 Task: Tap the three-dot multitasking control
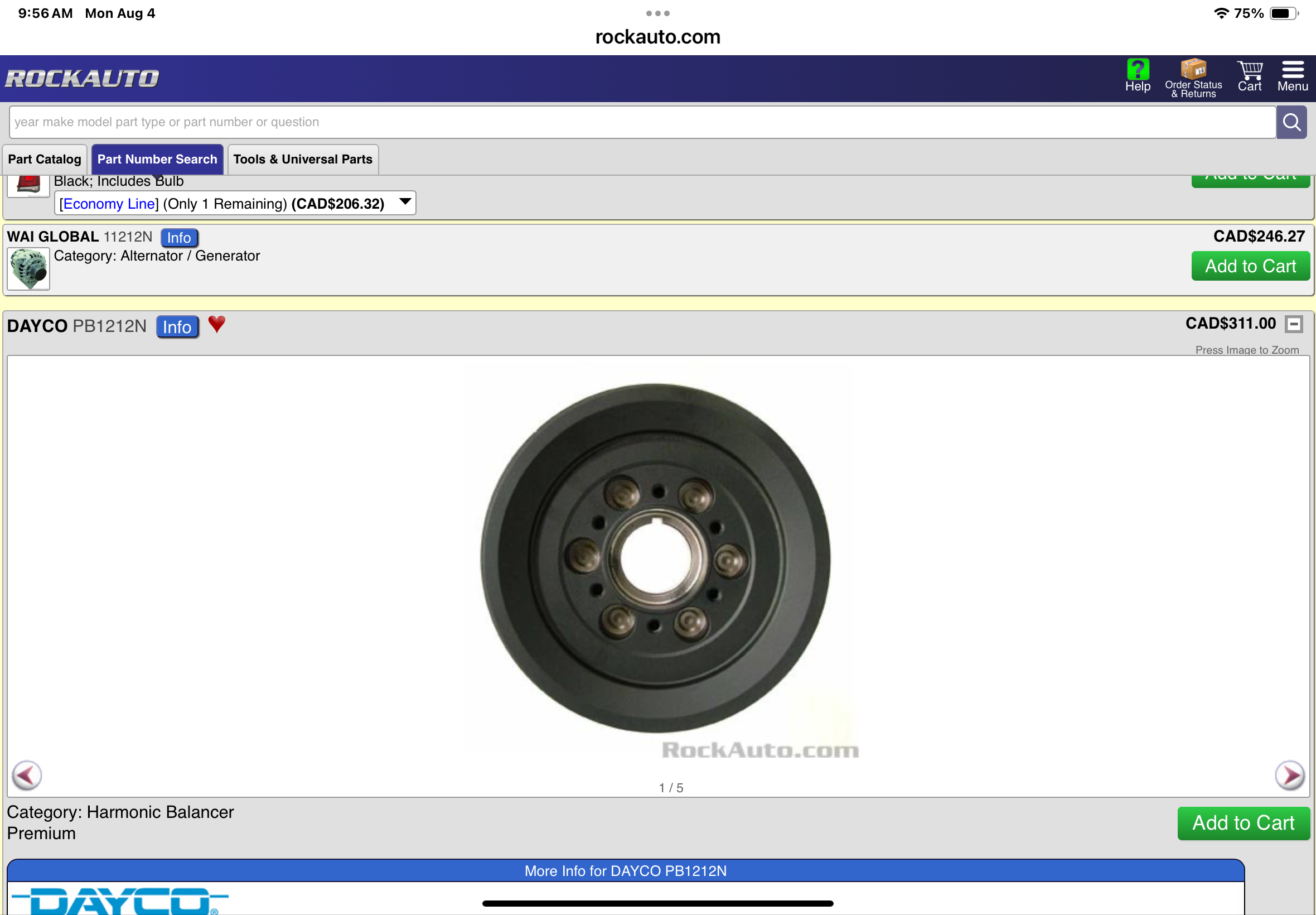click(x=657, y=13)
